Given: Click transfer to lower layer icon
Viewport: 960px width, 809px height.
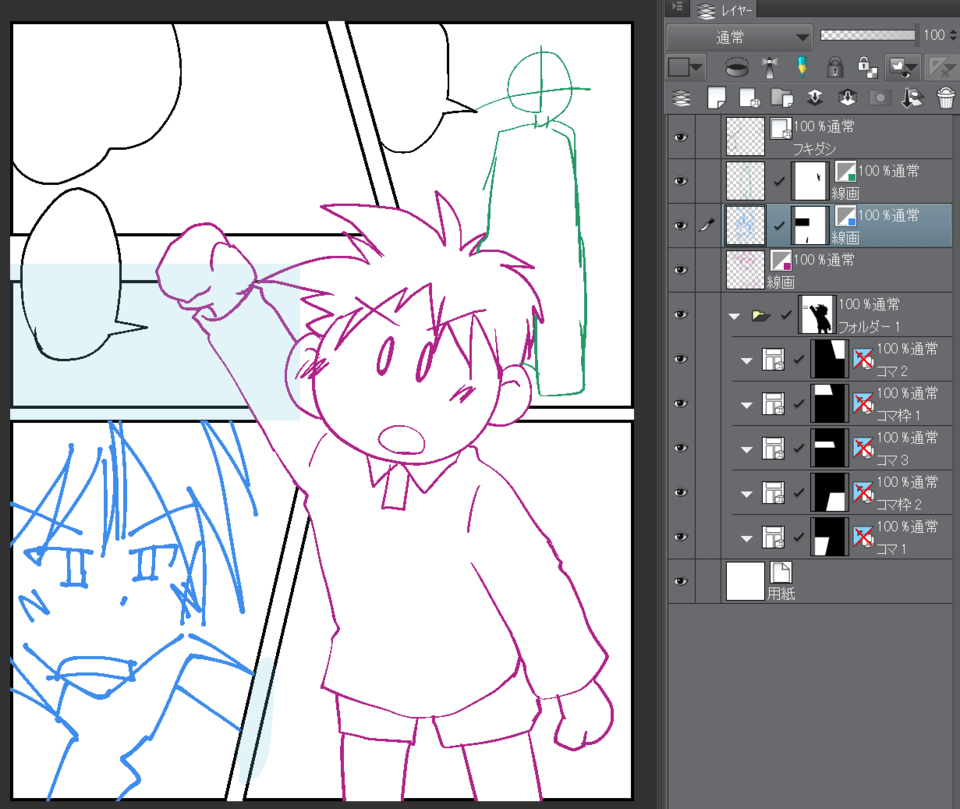Looking at the screenshot, I should (814, 98).
